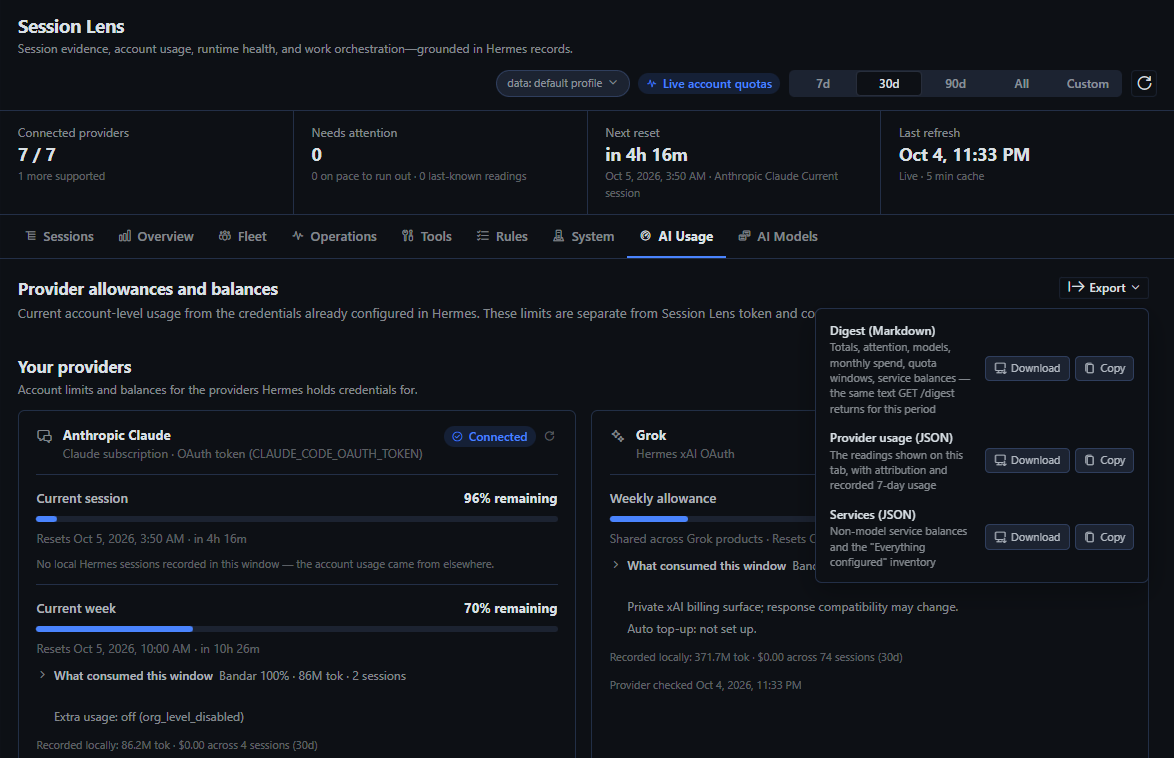Switch to the Overview tab
Viewport: 1174px width, 758px height.
click(x=156, y=236)
